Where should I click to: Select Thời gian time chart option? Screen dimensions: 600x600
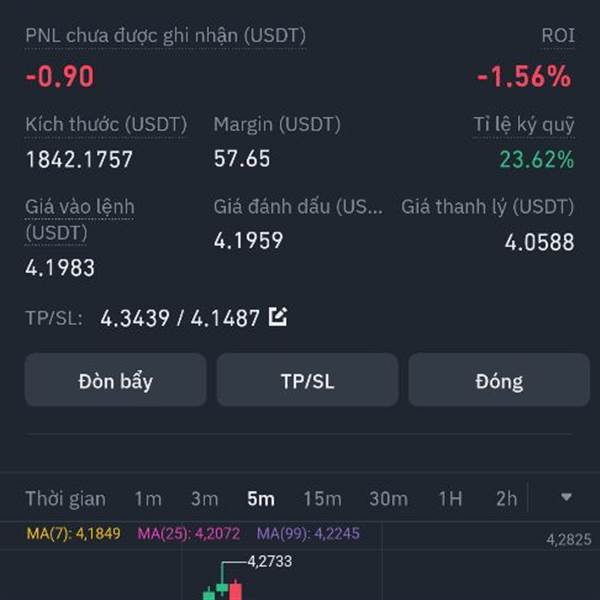click(x=65, y=499)
